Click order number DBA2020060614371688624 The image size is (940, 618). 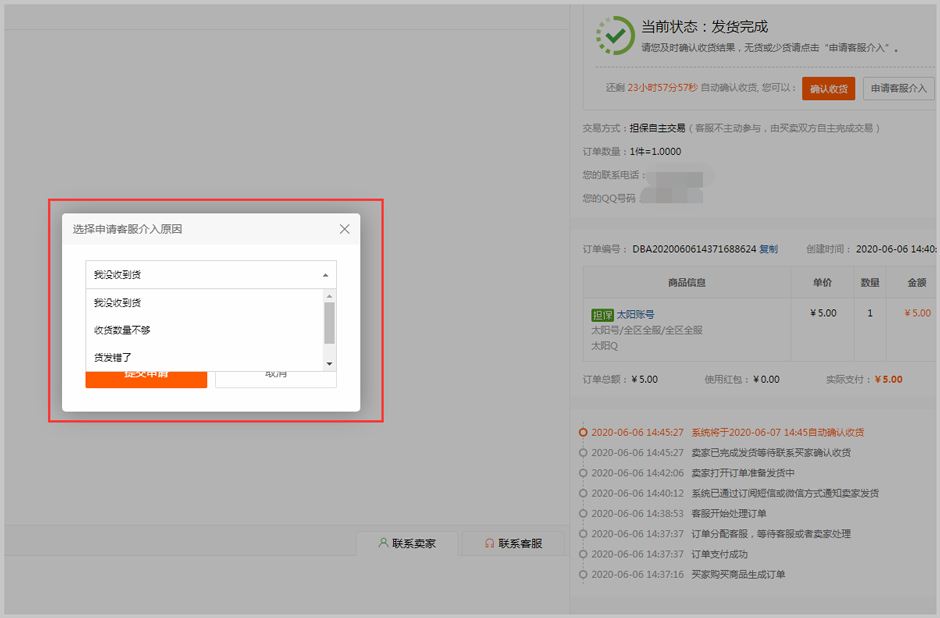[694, 249]
